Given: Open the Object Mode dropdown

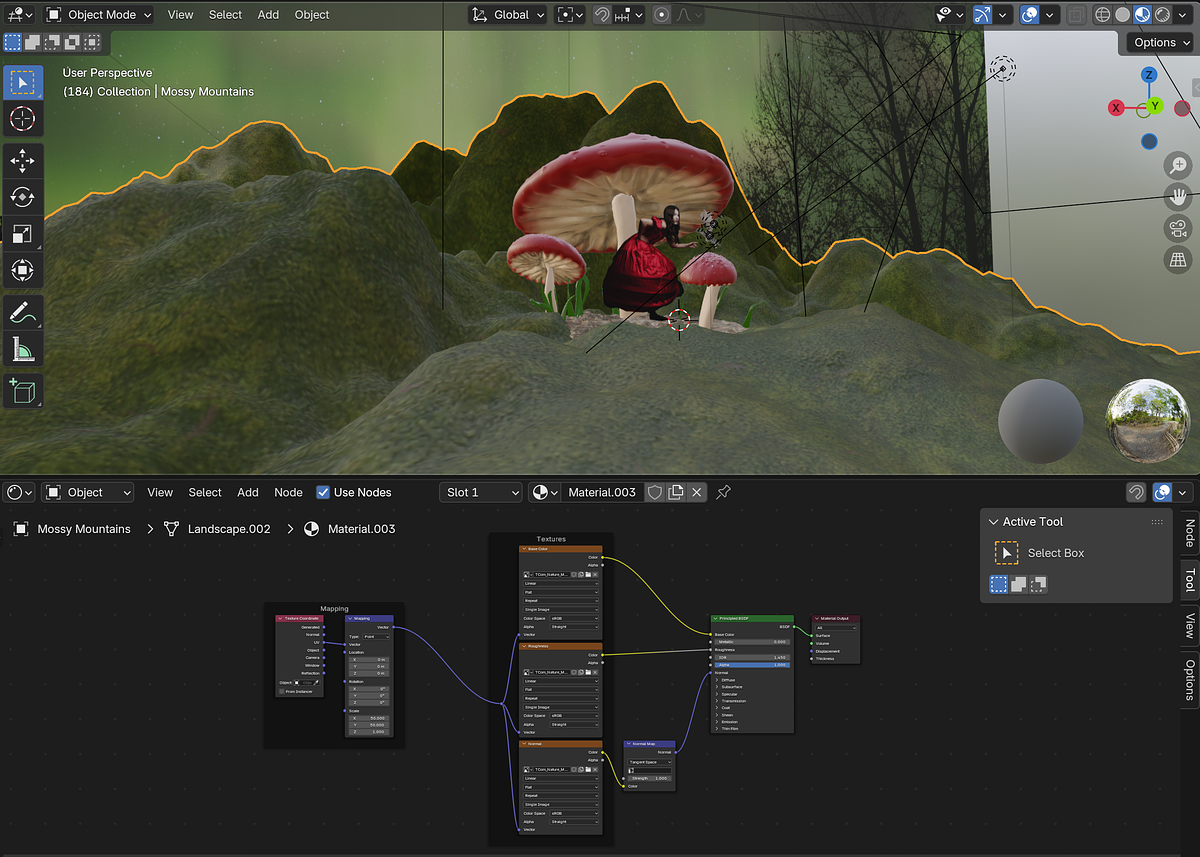Looking at the screenshot, I should pos(98,15).
